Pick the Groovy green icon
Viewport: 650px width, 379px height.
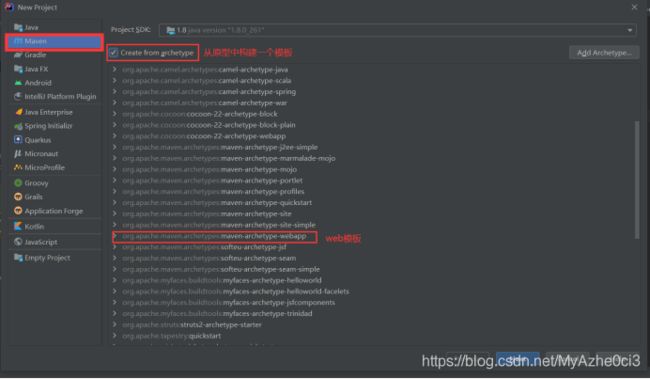pyautogui.click(x=18, y=183)
